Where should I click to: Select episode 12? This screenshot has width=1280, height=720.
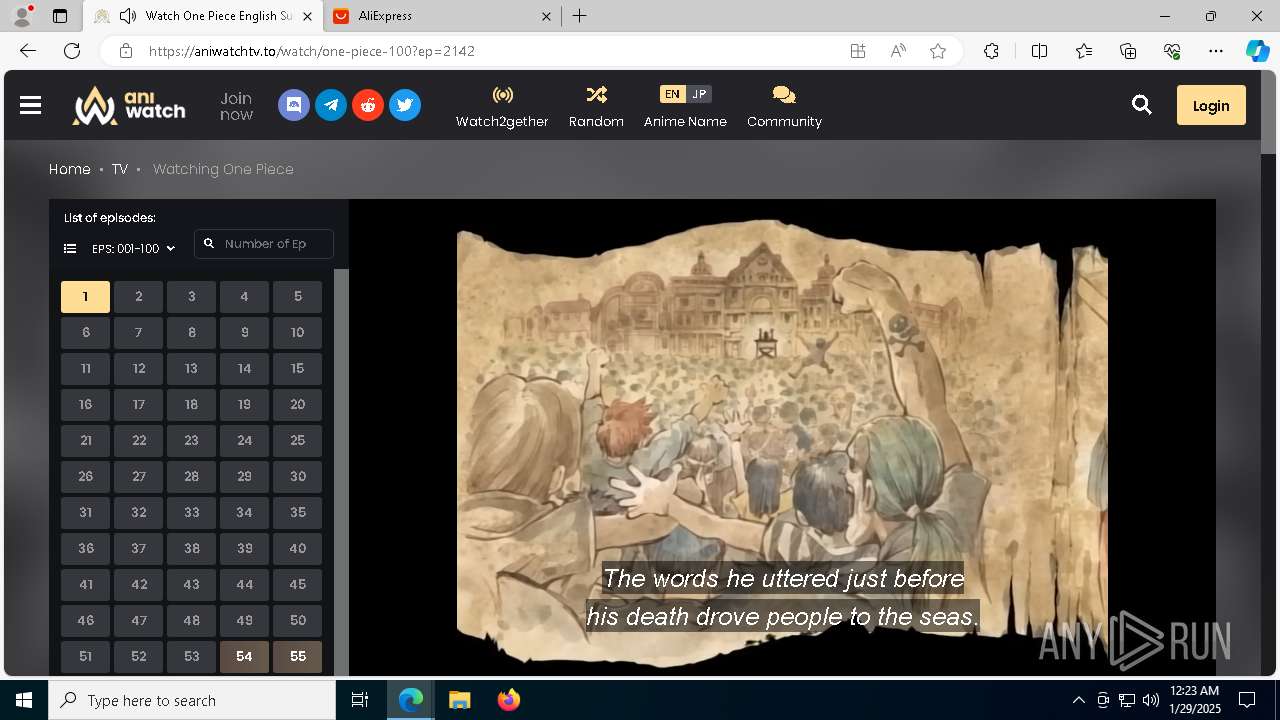click(139, 369)
